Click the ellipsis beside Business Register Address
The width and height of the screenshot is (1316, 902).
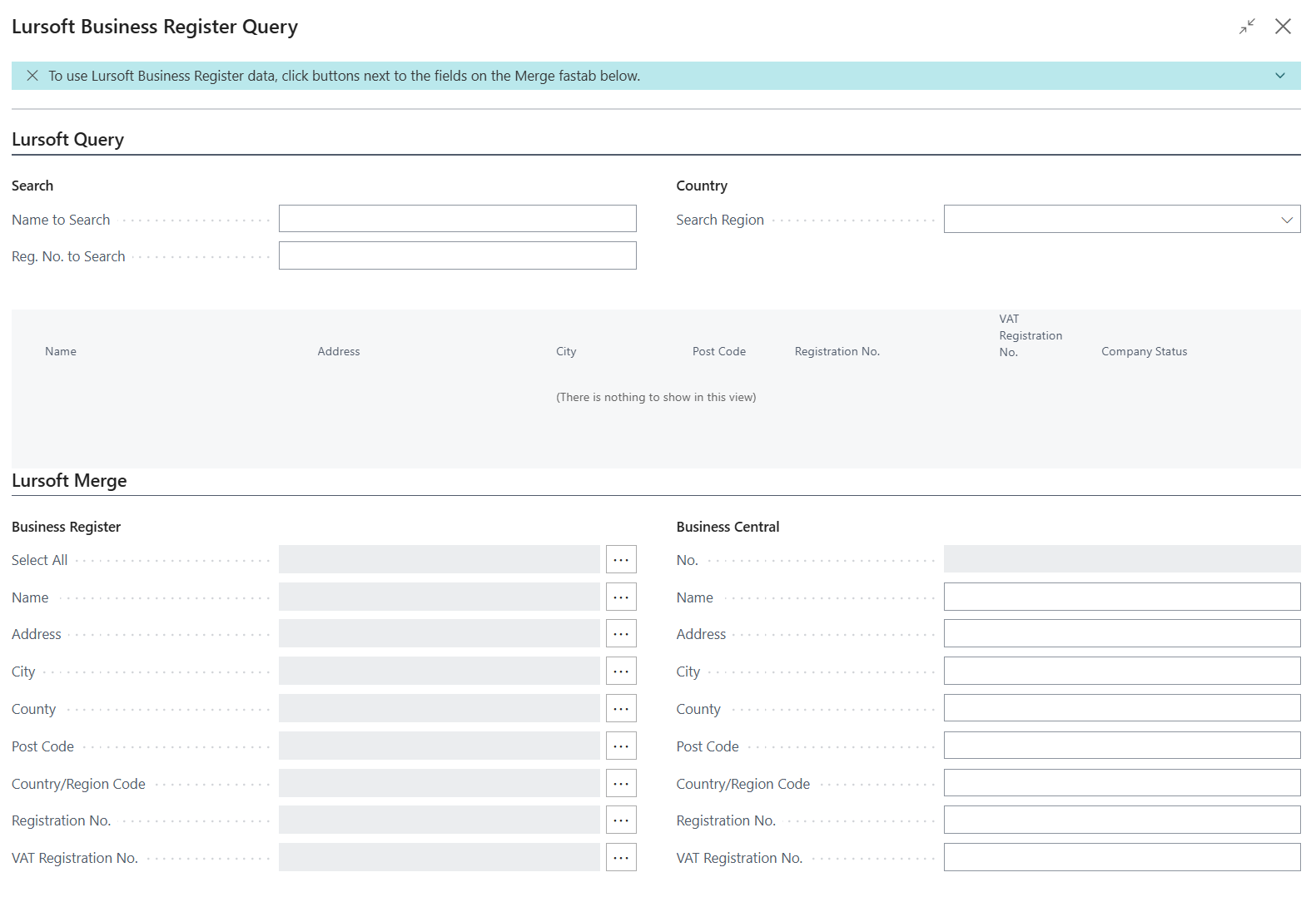621,633
